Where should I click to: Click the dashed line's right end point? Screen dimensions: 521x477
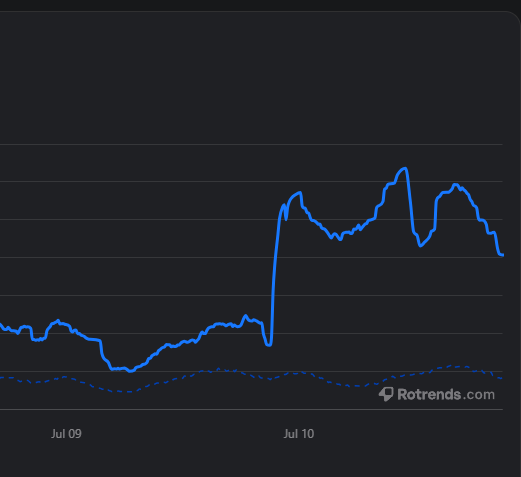(x=501, y=378)
